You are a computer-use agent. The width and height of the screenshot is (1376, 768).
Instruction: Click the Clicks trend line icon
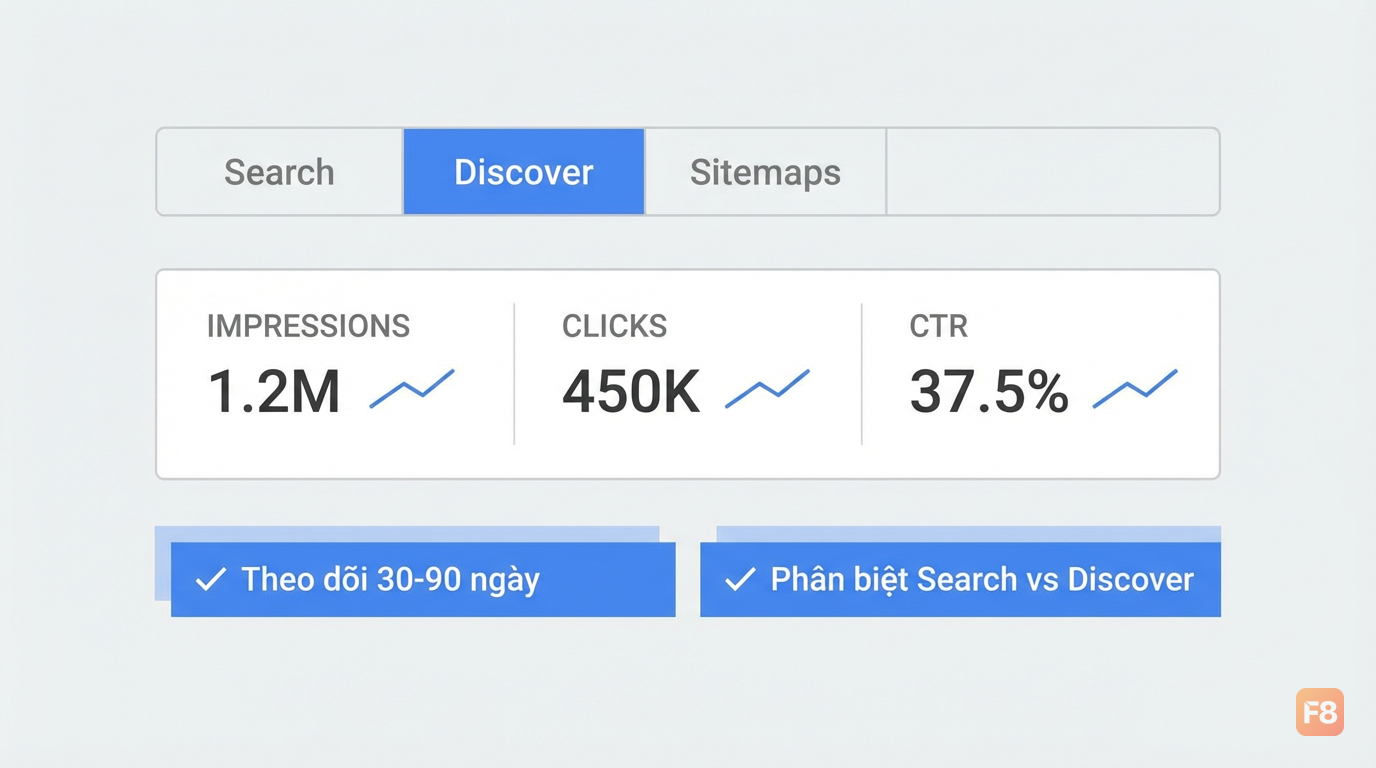767,388
